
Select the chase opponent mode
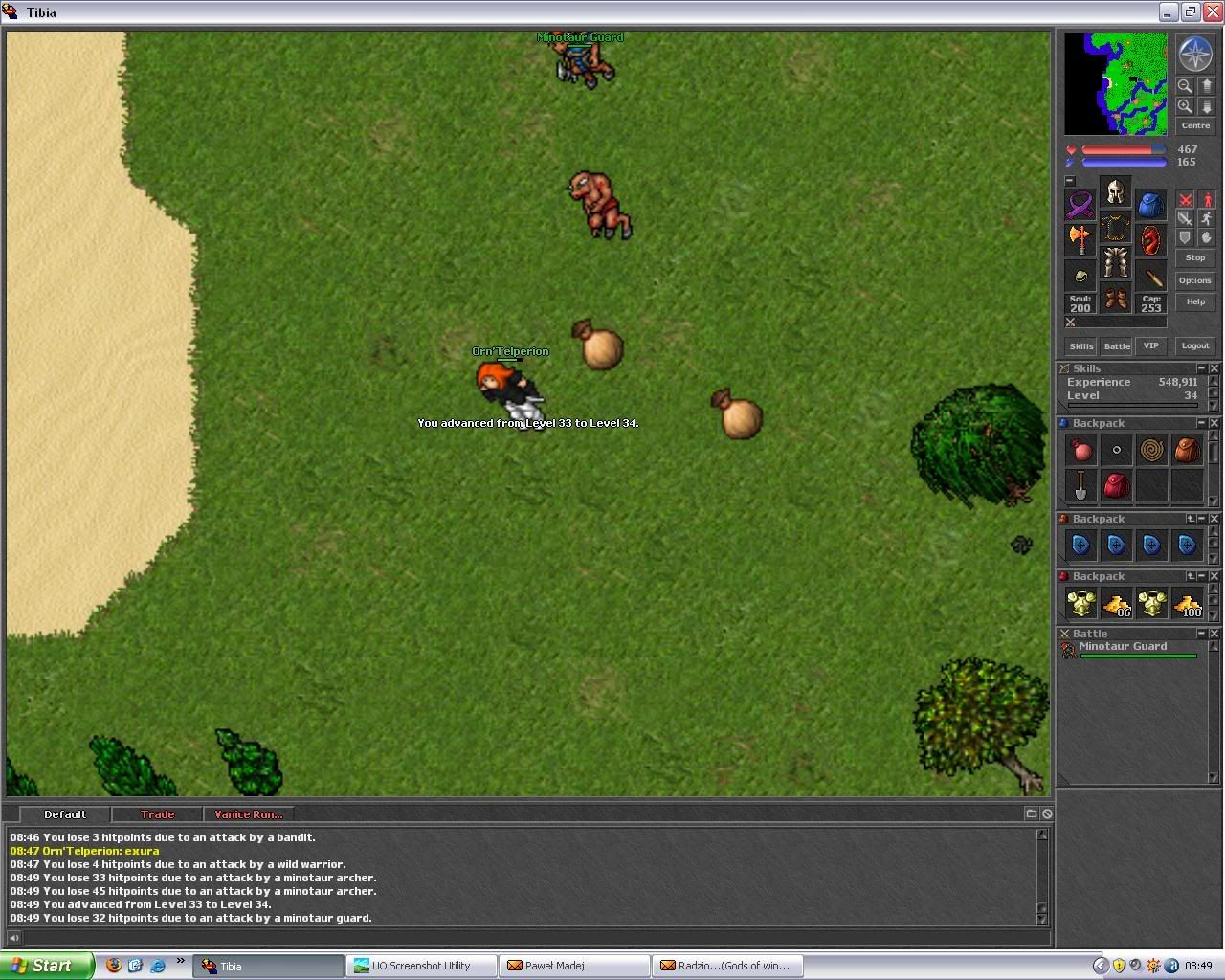click(1206, 219)
